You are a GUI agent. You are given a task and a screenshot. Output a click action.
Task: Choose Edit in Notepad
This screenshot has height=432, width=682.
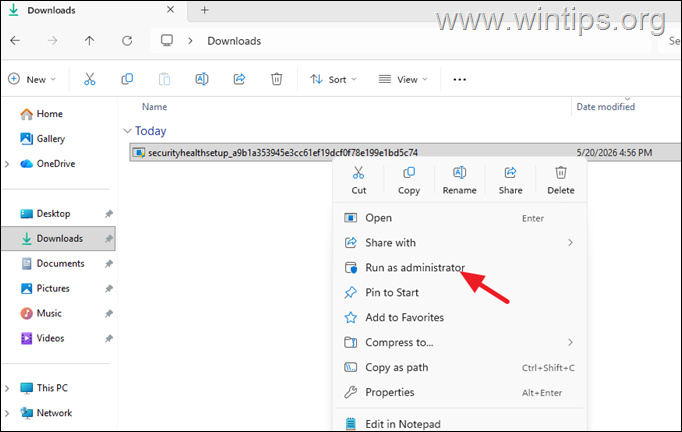[x=459, y=423]
